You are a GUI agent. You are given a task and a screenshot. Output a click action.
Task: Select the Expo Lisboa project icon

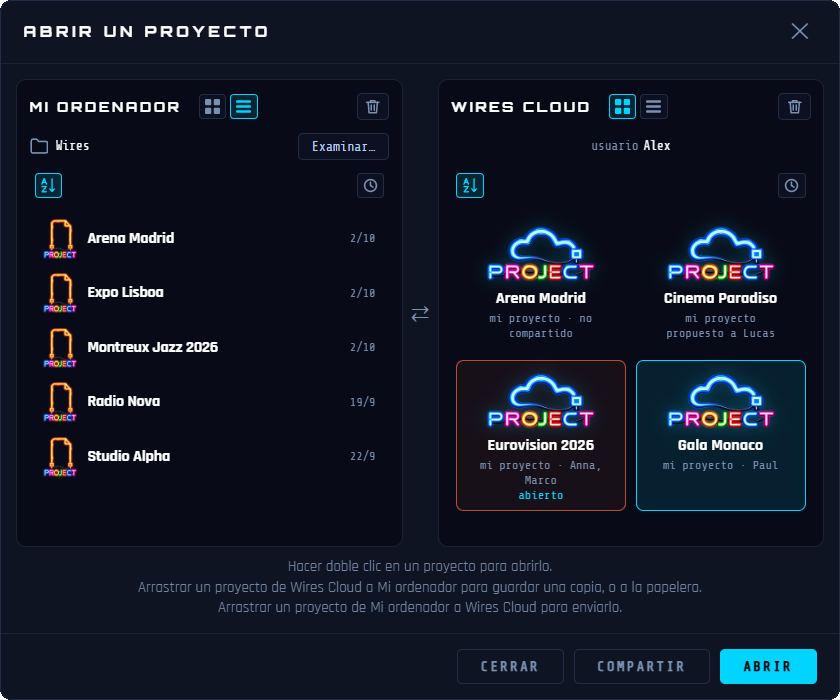tap(60, 293)
